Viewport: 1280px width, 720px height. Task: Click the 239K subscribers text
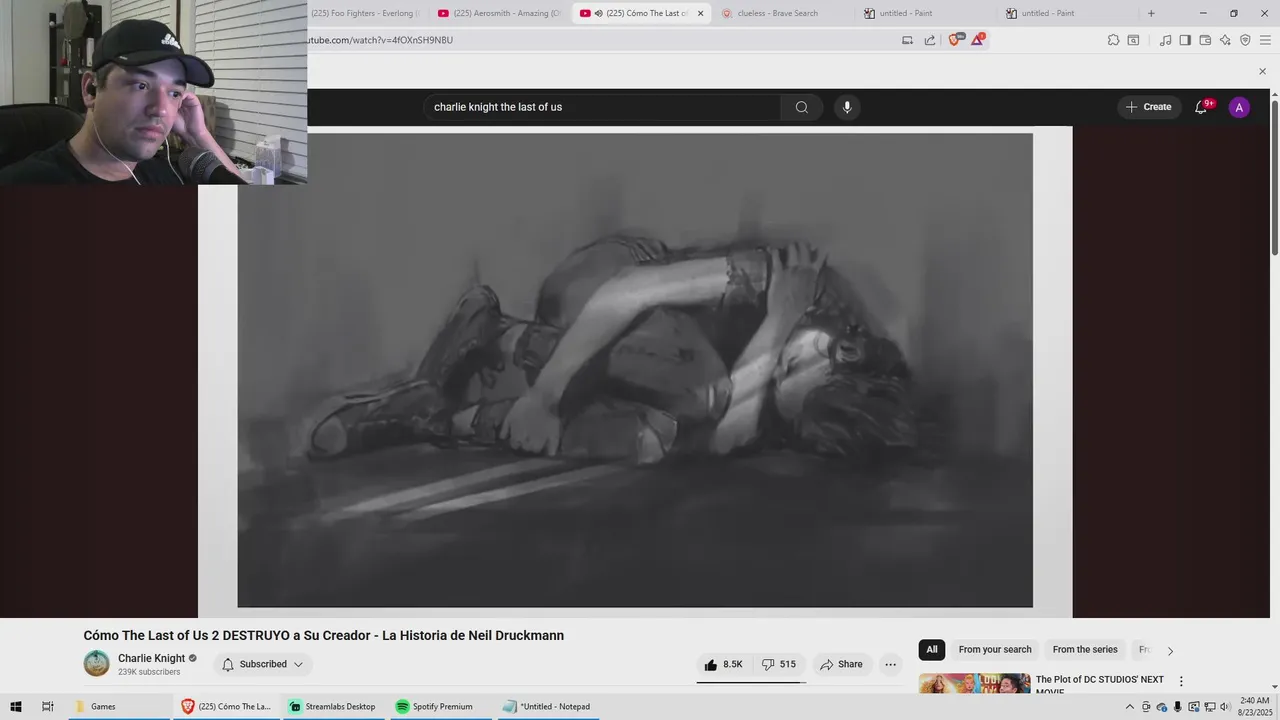click(x=149, y=672)
